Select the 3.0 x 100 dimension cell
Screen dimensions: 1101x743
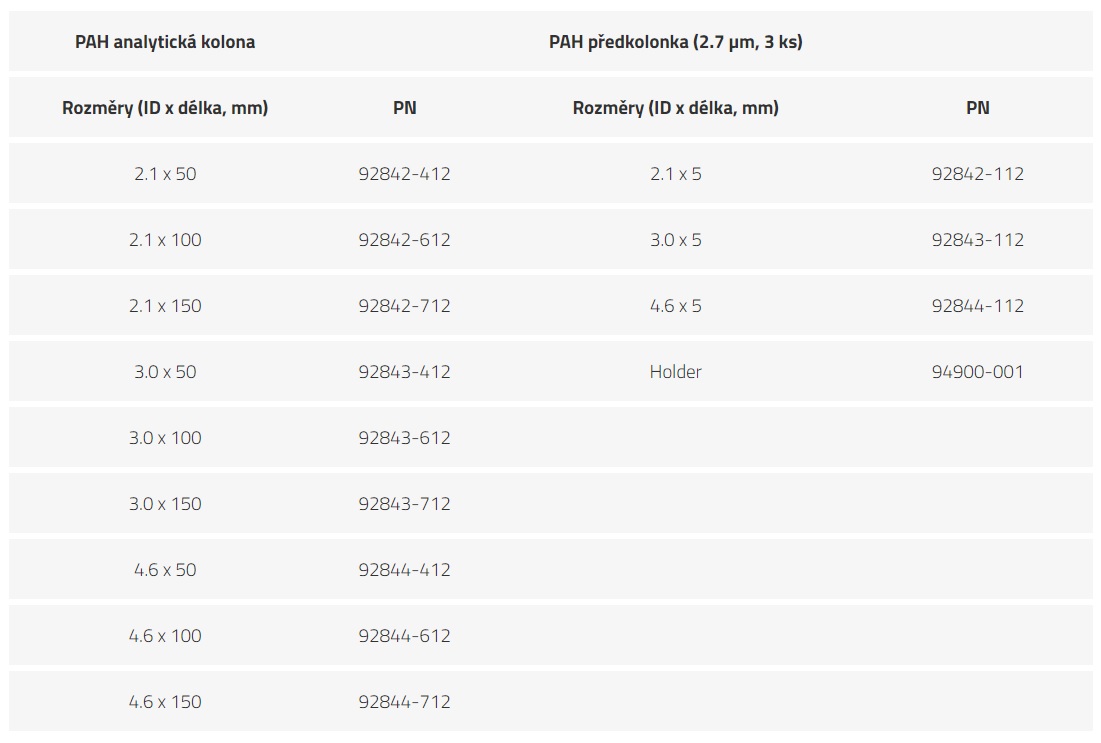[x=165, y=438]
